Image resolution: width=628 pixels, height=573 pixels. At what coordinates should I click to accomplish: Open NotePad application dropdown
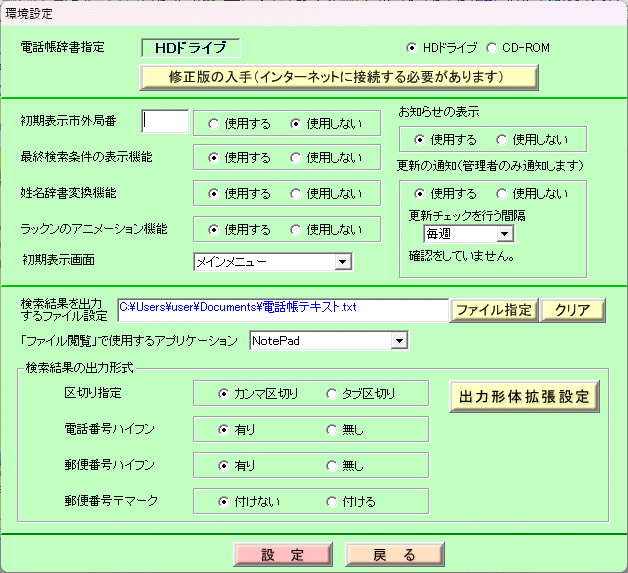pos(328,341)
